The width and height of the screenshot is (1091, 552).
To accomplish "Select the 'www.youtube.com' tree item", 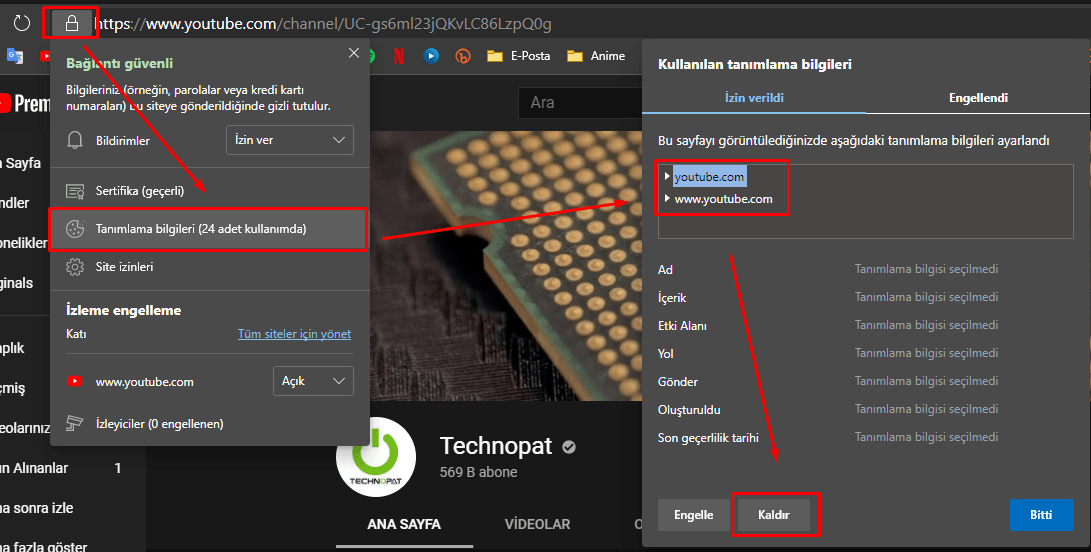I will coord(724,199).
